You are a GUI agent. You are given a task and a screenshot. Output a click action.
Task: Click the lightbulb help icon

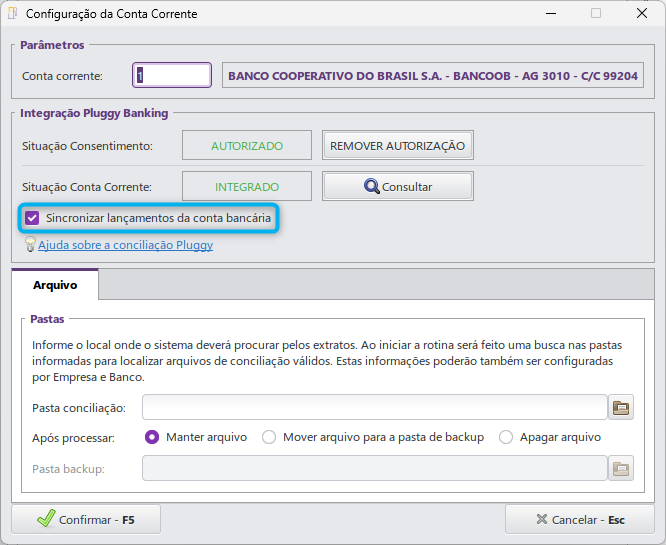click(x=30, y=244)
